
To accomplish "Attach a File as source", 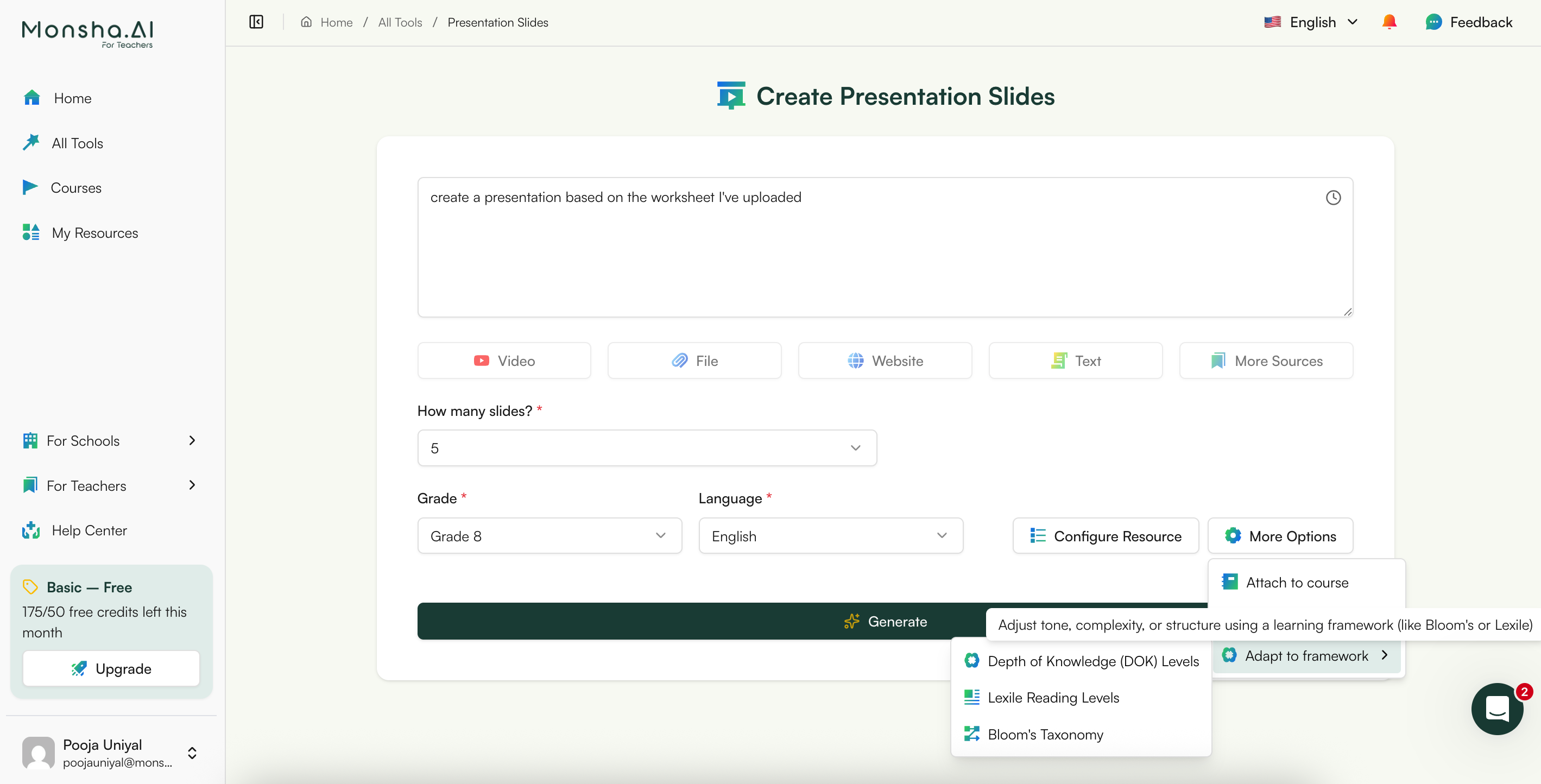I will pyautogui.click(x=694, y=360).
